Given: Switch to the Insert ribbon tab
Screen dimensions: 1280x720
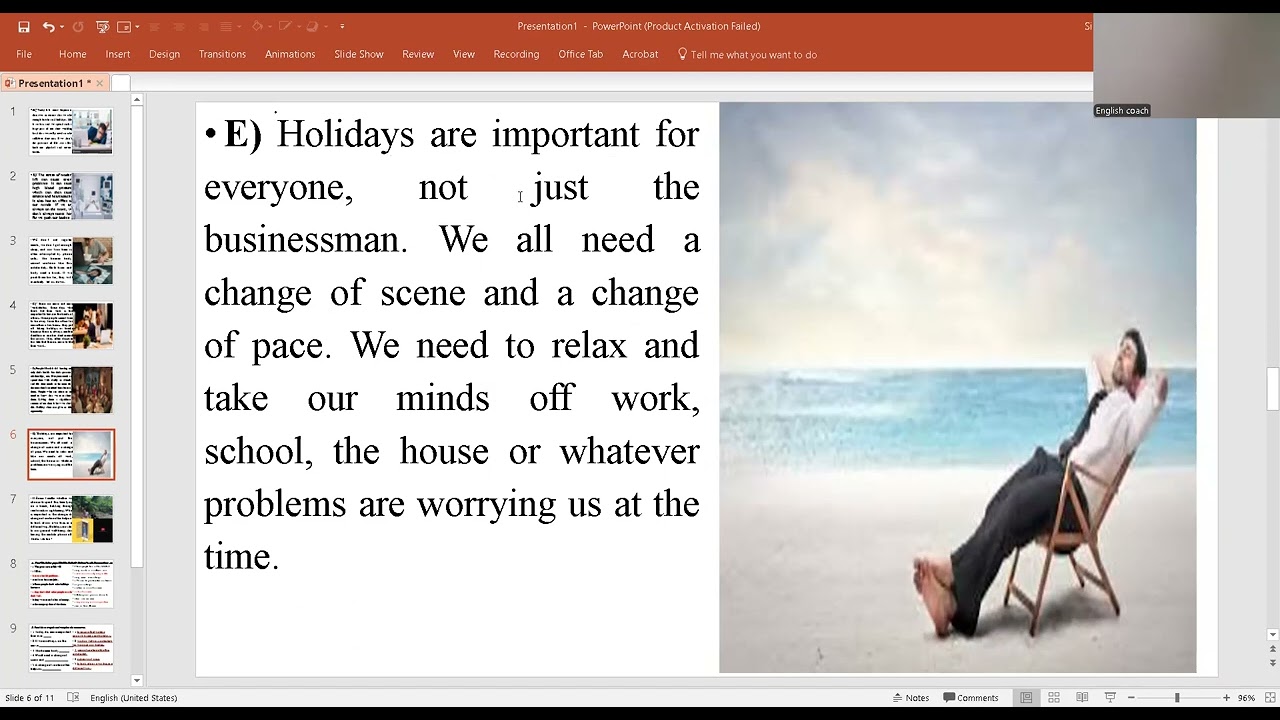Looking at the screenshot, I should (118, 54).
